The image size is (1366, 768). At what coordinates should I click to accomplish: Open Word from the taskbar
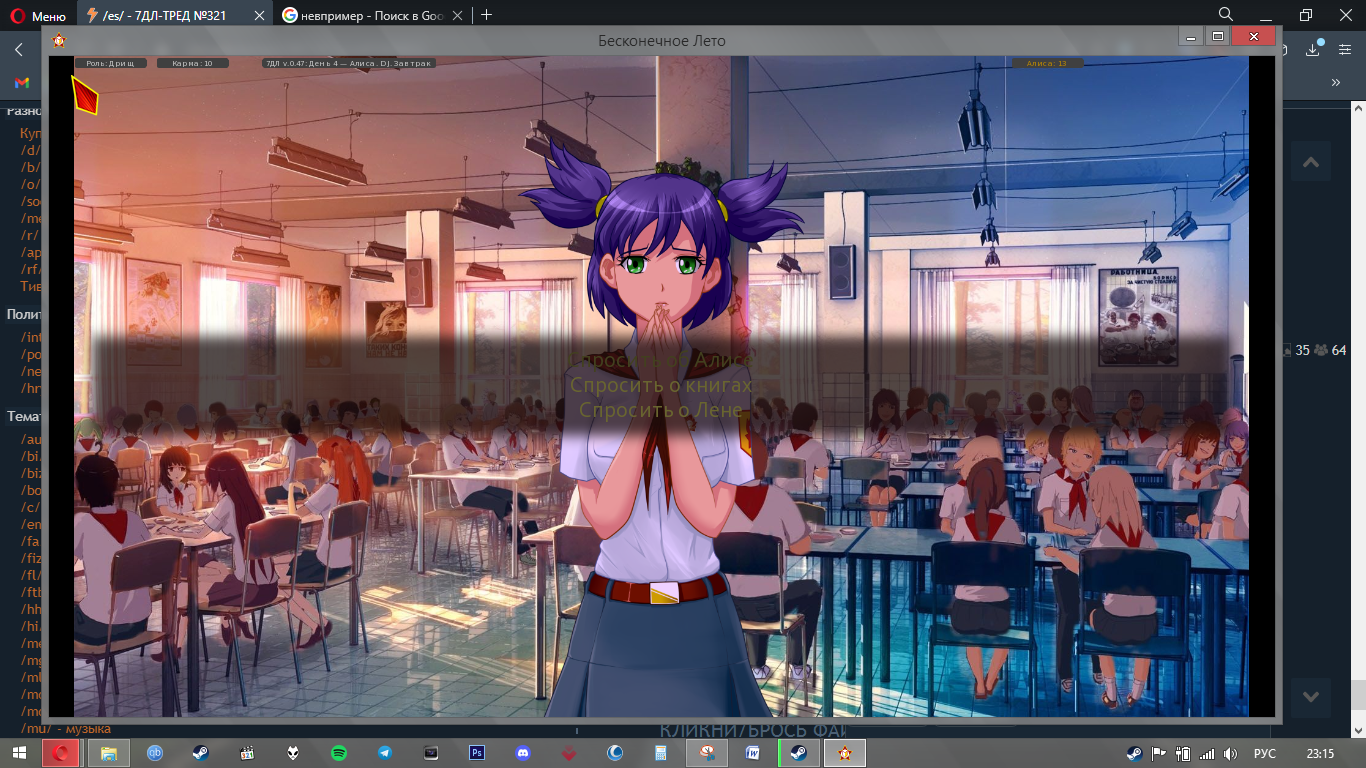[x=753, y=753]
